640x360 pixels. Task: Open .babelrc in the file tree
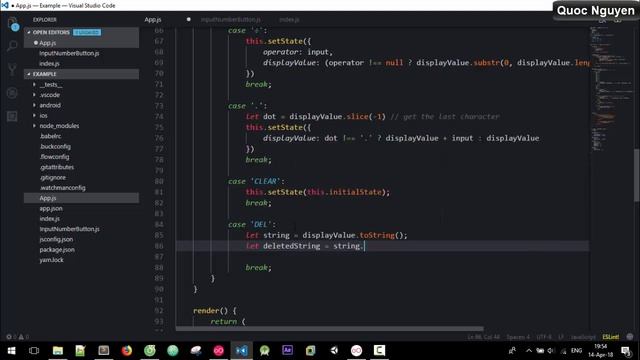(x=50, y=136)
